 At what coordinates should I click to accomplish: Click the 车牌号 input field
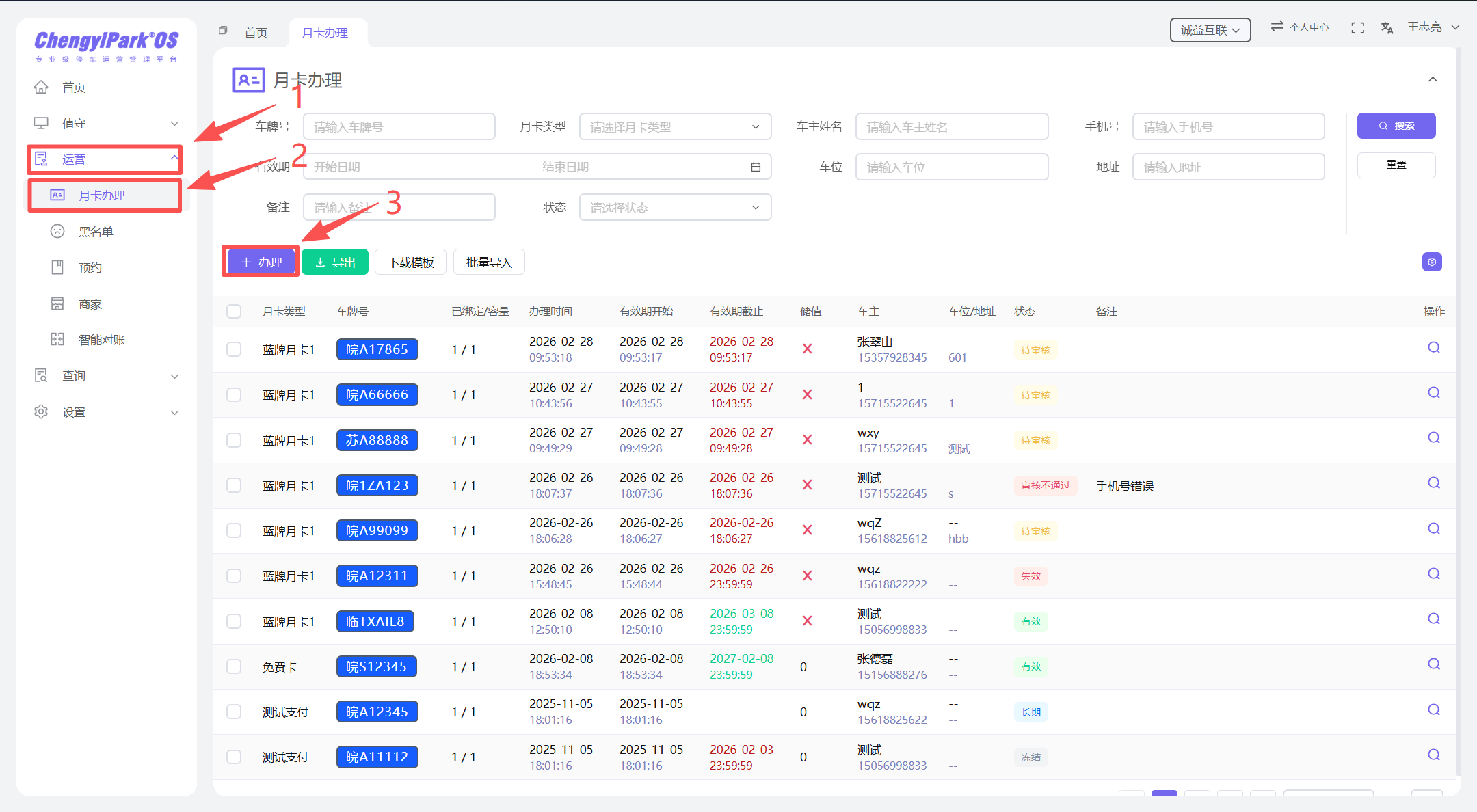399,127
